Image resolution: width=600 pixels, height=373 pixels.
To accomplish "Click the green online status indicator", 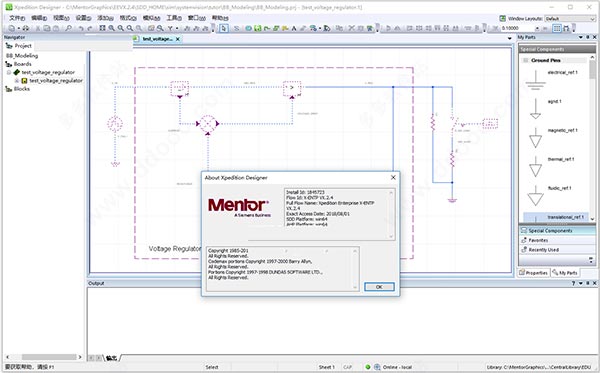I will click(368, 367).
